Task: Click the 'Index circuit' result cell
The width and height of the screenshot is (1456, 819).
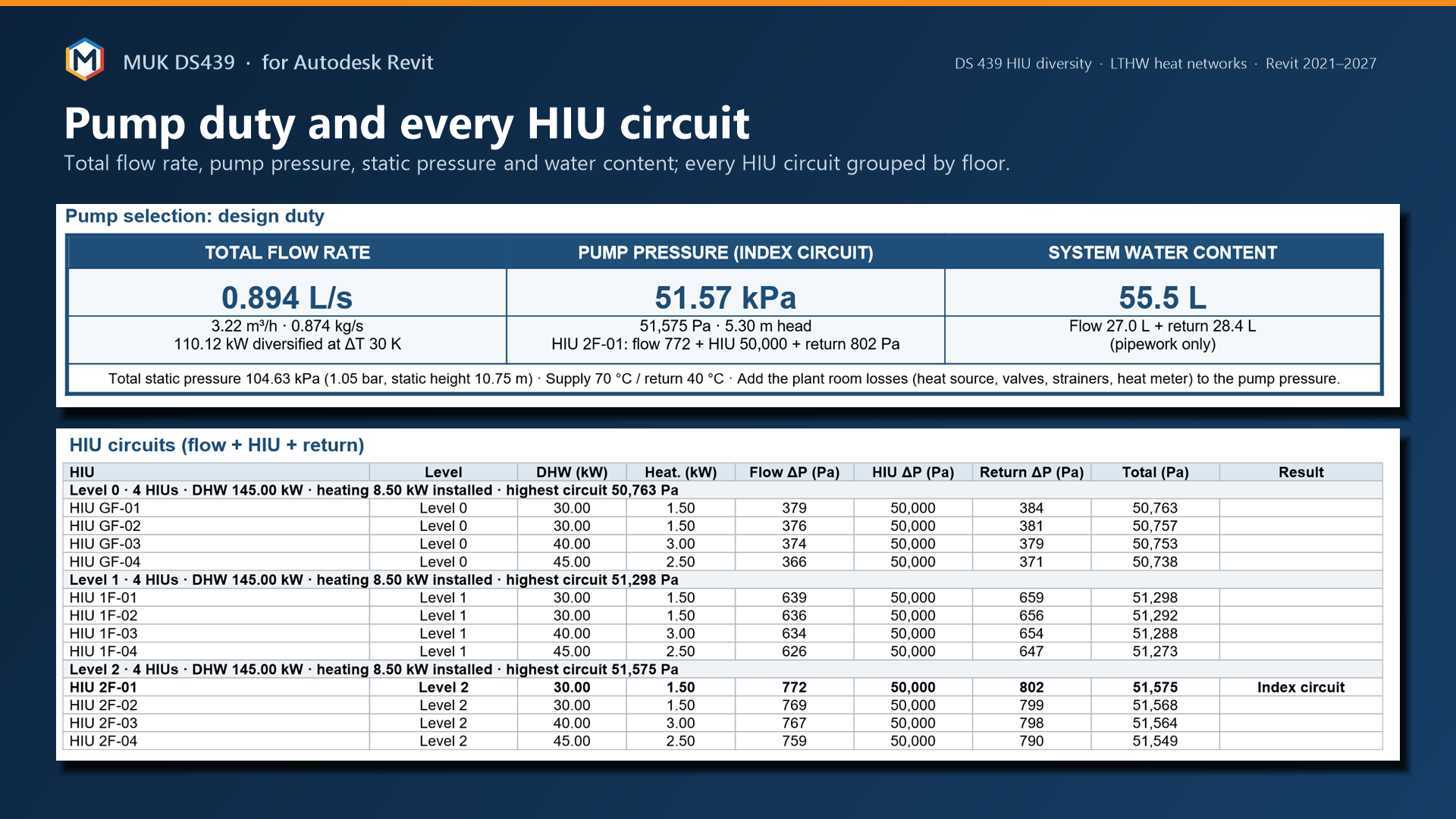Action: pos(1301,687)
